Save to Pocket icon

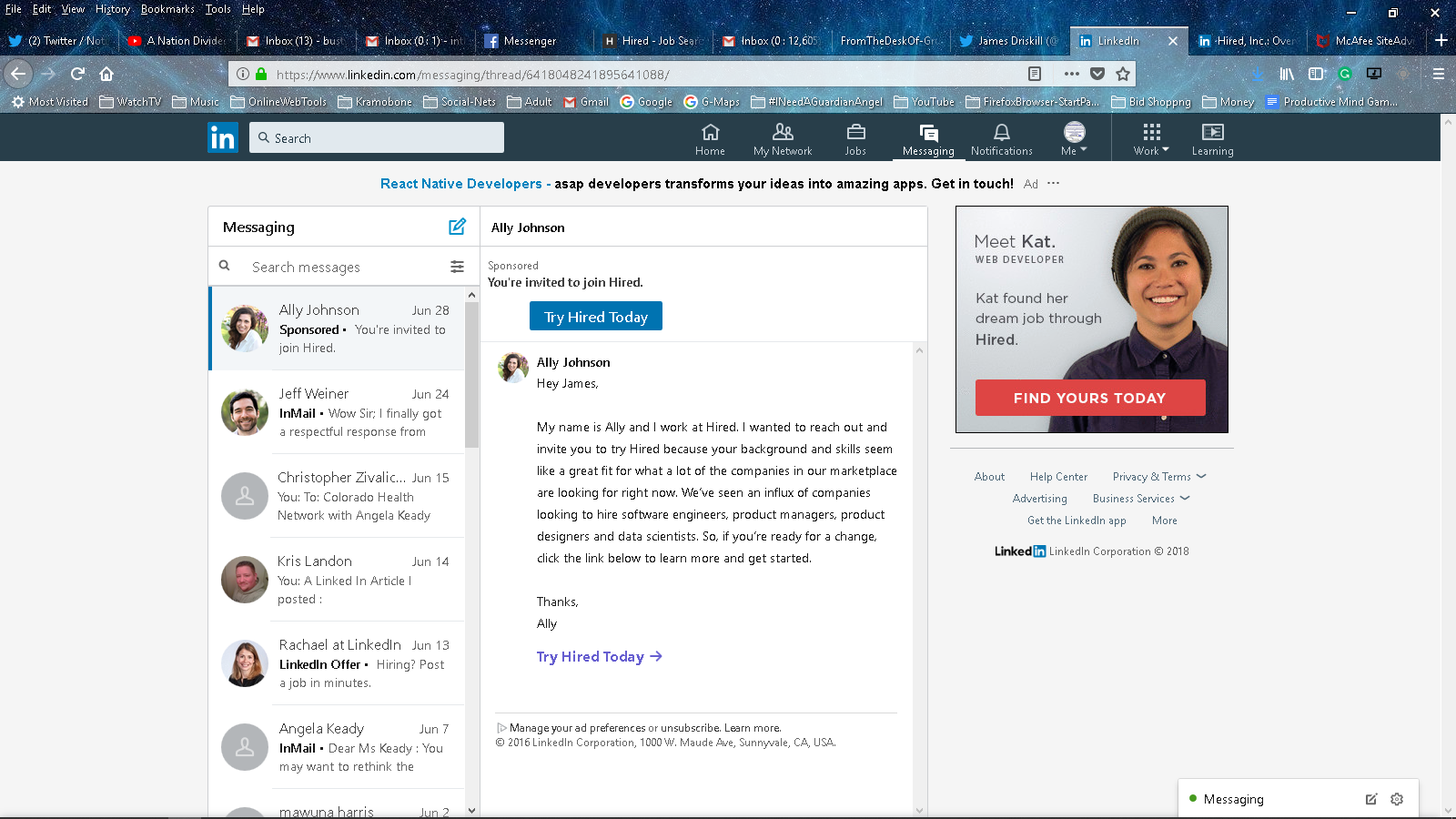[x=1097, y=74]
